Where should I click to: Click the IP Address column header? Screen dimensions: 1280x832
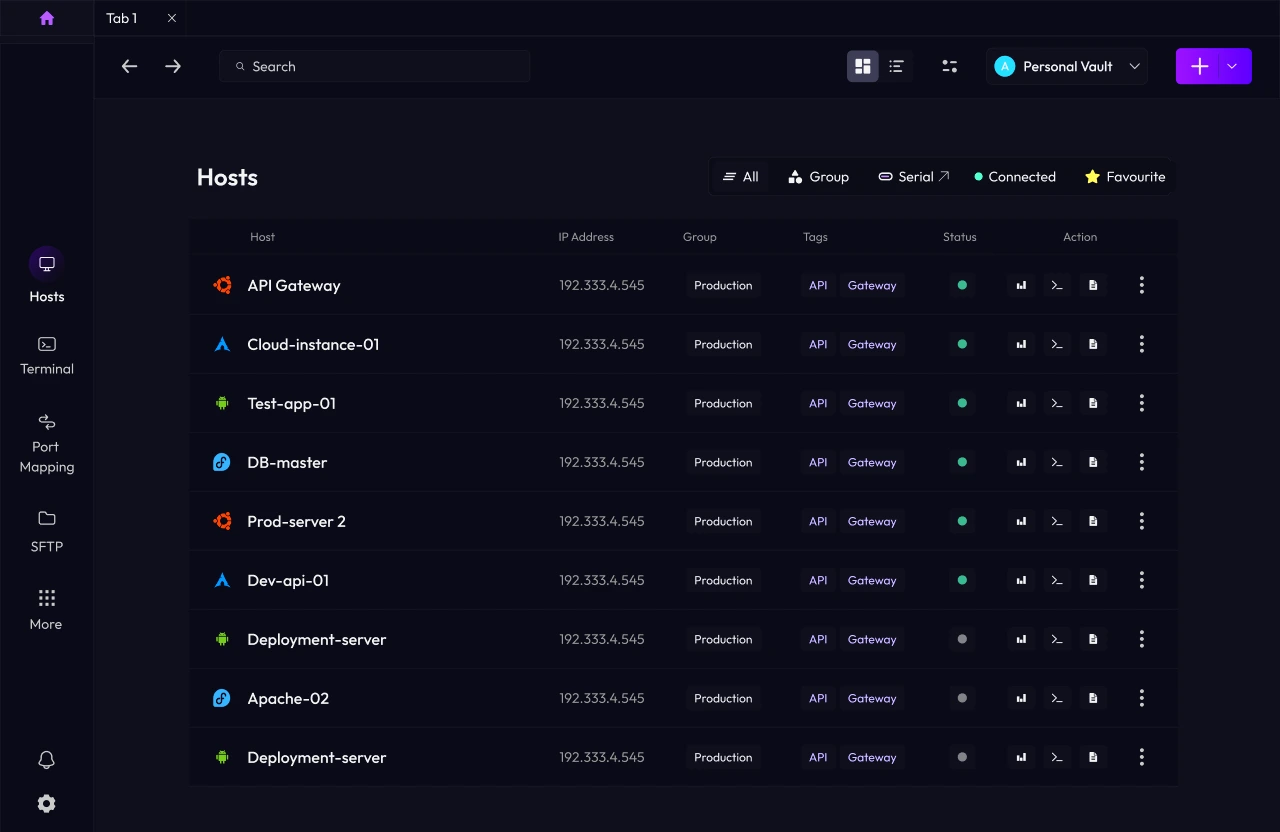click(x=586, y=237)
